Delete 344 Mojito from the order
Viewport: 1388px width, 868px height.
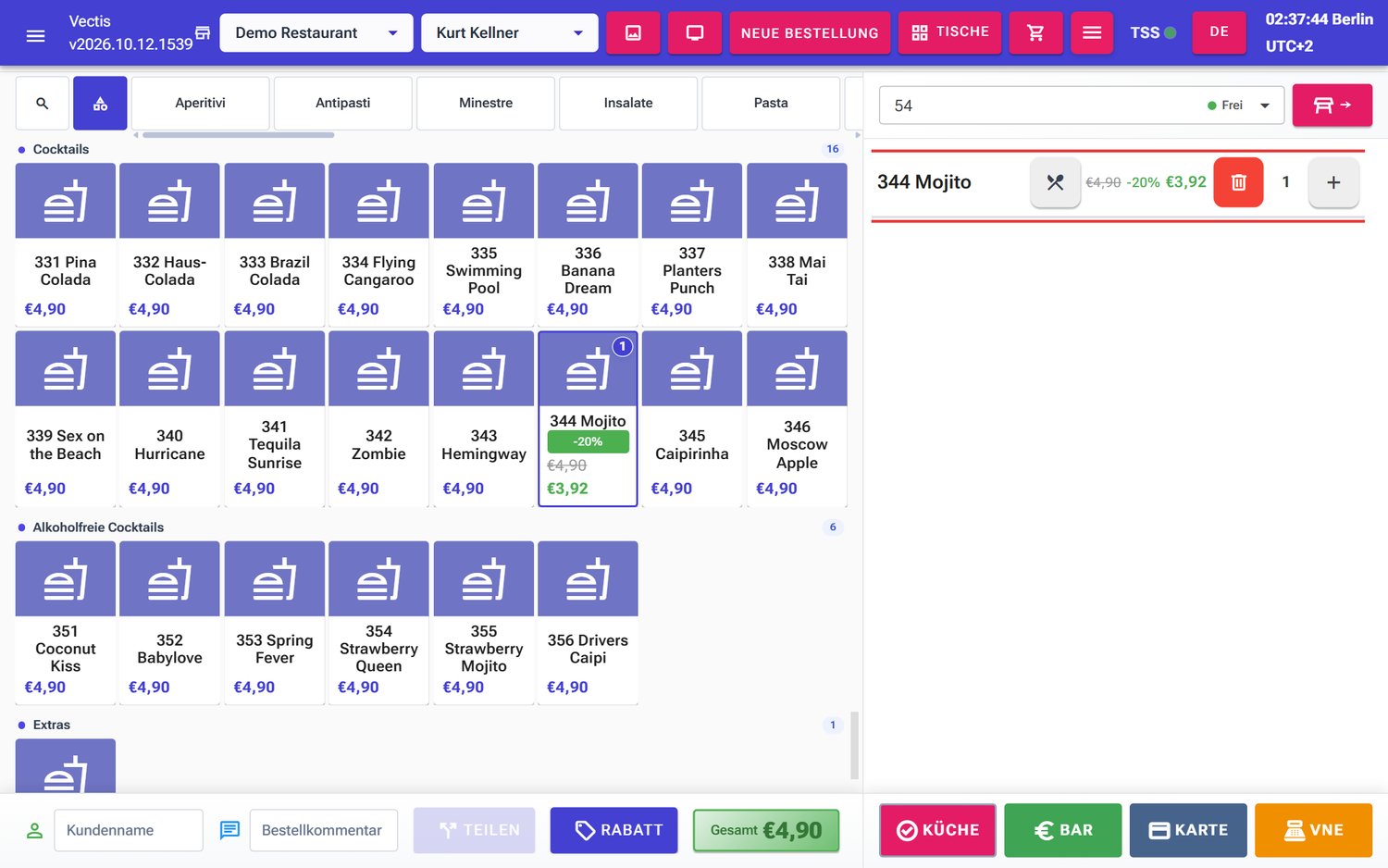click(x=1238, y=182)
